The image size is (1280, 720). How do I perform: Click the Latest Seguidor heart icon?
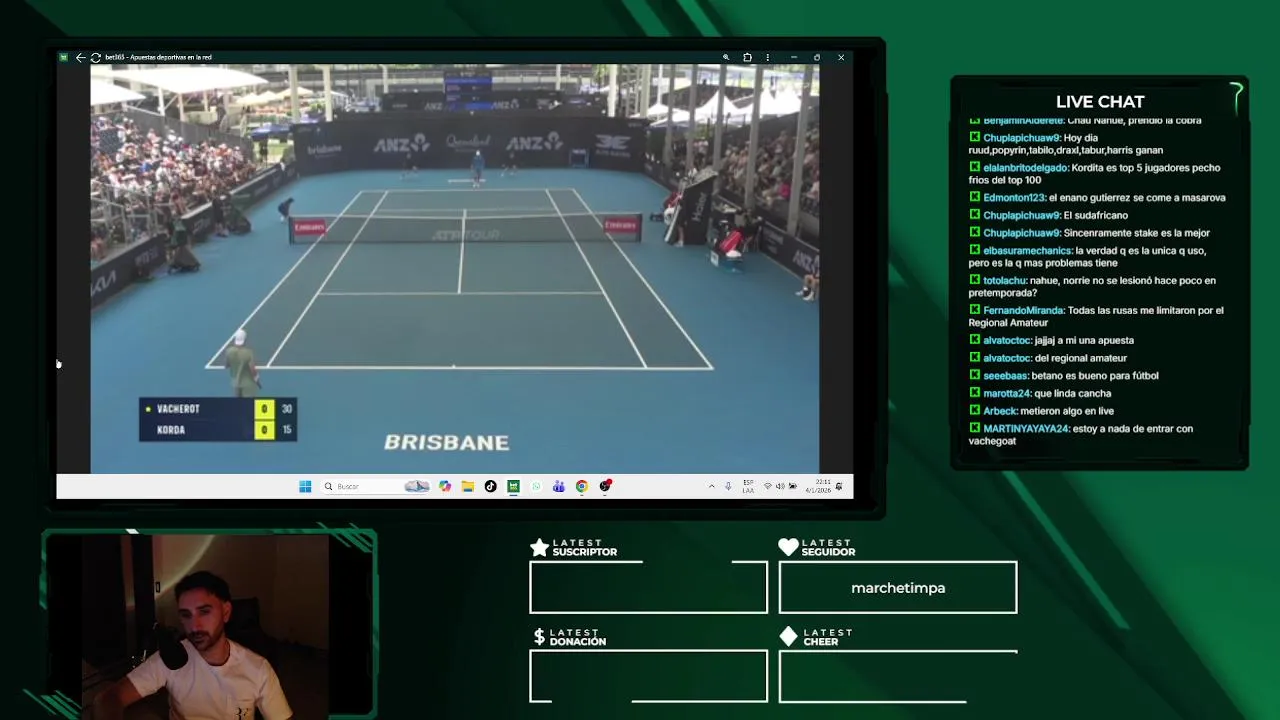click(788, 547)
